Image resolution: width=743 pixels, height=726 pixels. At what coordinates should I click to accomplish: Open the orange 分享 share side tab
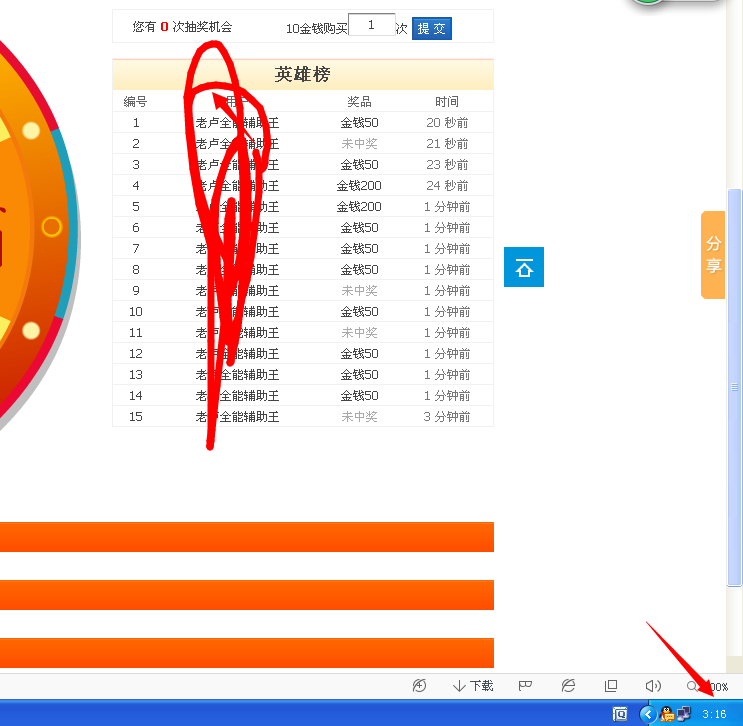(x=713, y=255)
